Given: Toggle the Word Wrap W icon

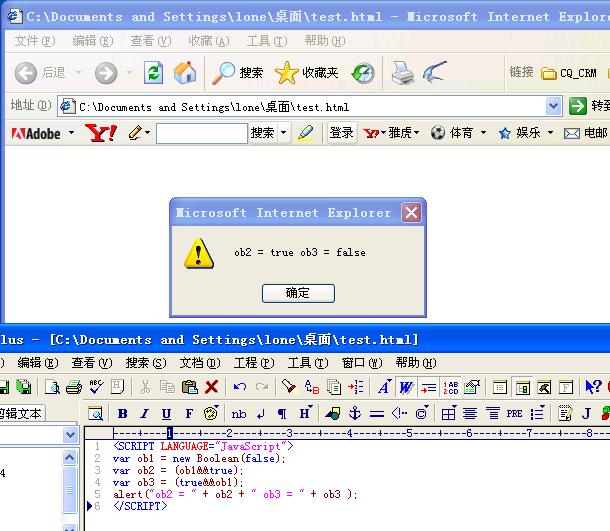Looking at the screenshot, I should pyautogui.click(x=406, y=387).
